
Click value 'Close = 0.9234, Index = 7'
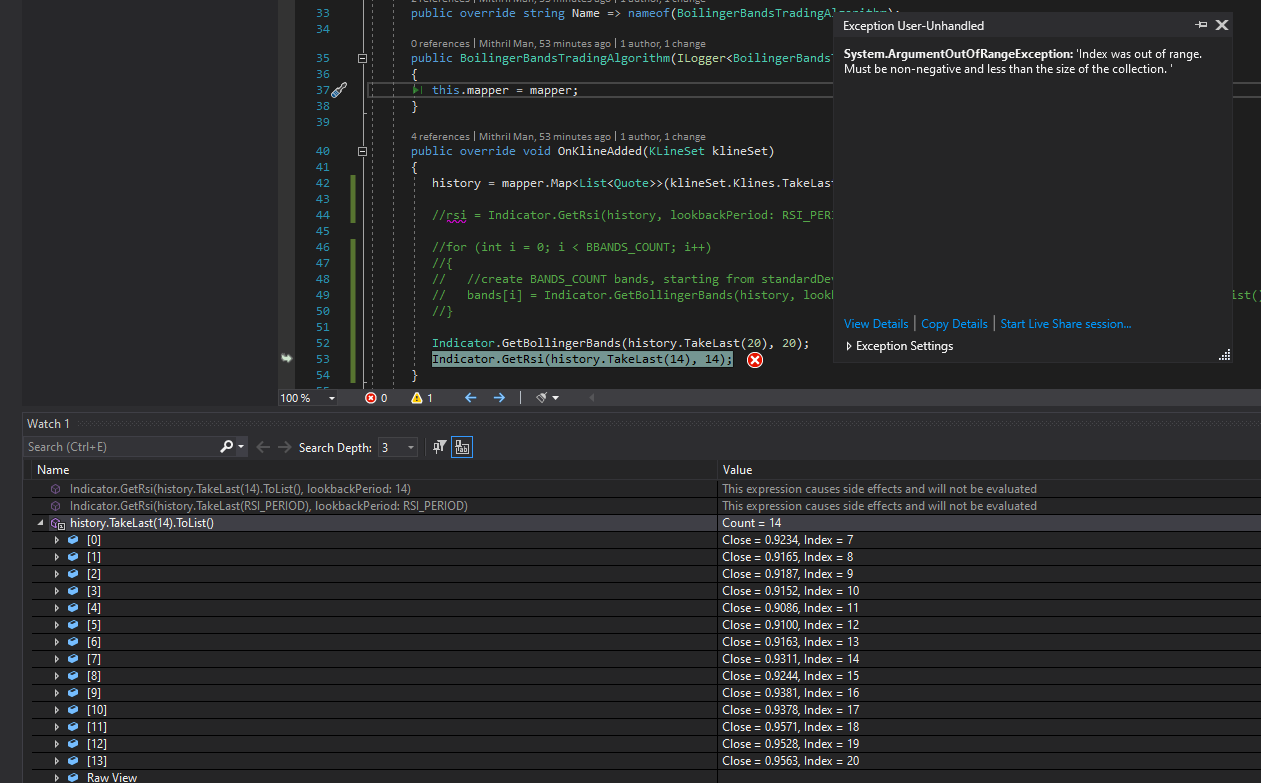click(787, 540)
